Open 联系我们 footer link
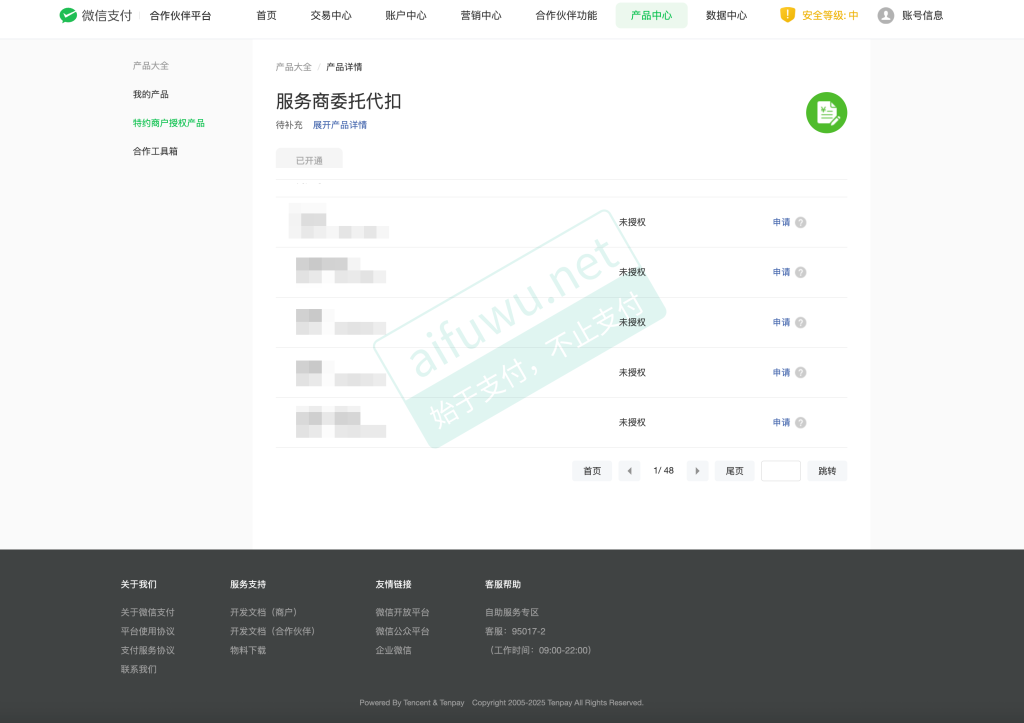Image resolution: width=1024 pixels, height=723 pixels. (138, 669)
